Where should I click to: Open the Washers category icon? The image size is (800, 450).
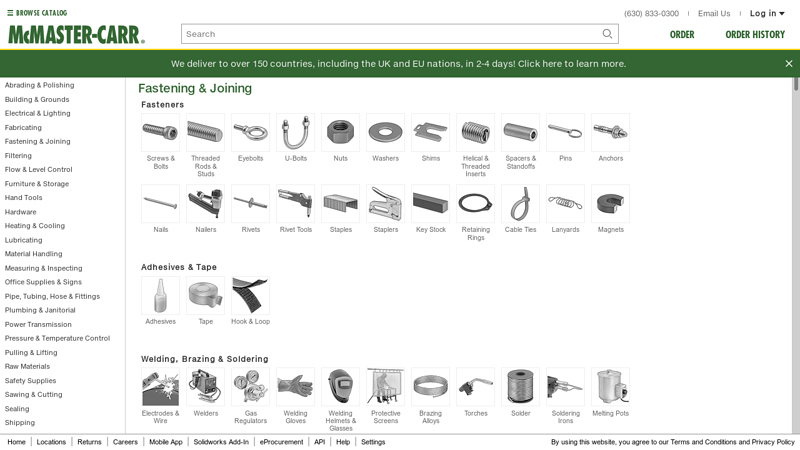coord(385,133)
